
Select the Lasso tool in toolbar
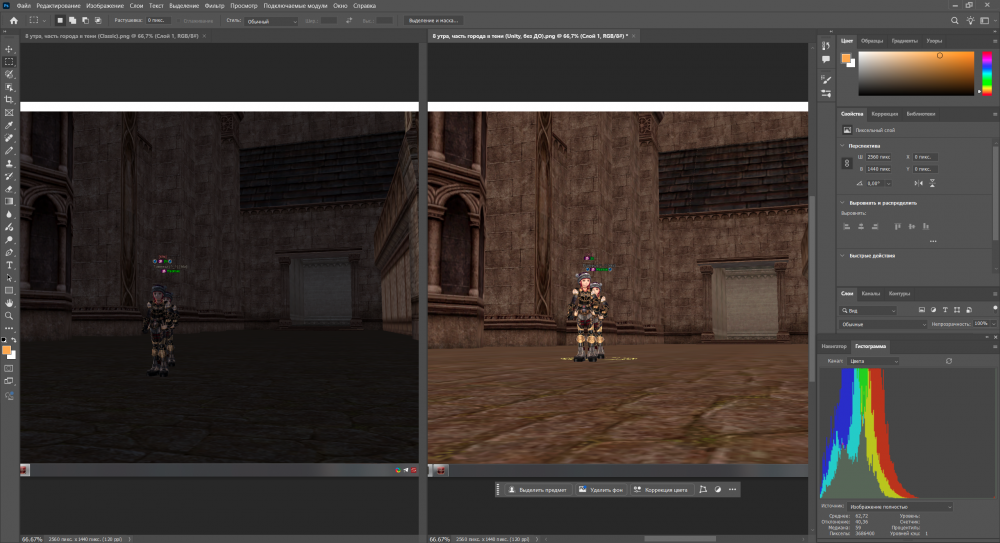(x=9, y=75)
